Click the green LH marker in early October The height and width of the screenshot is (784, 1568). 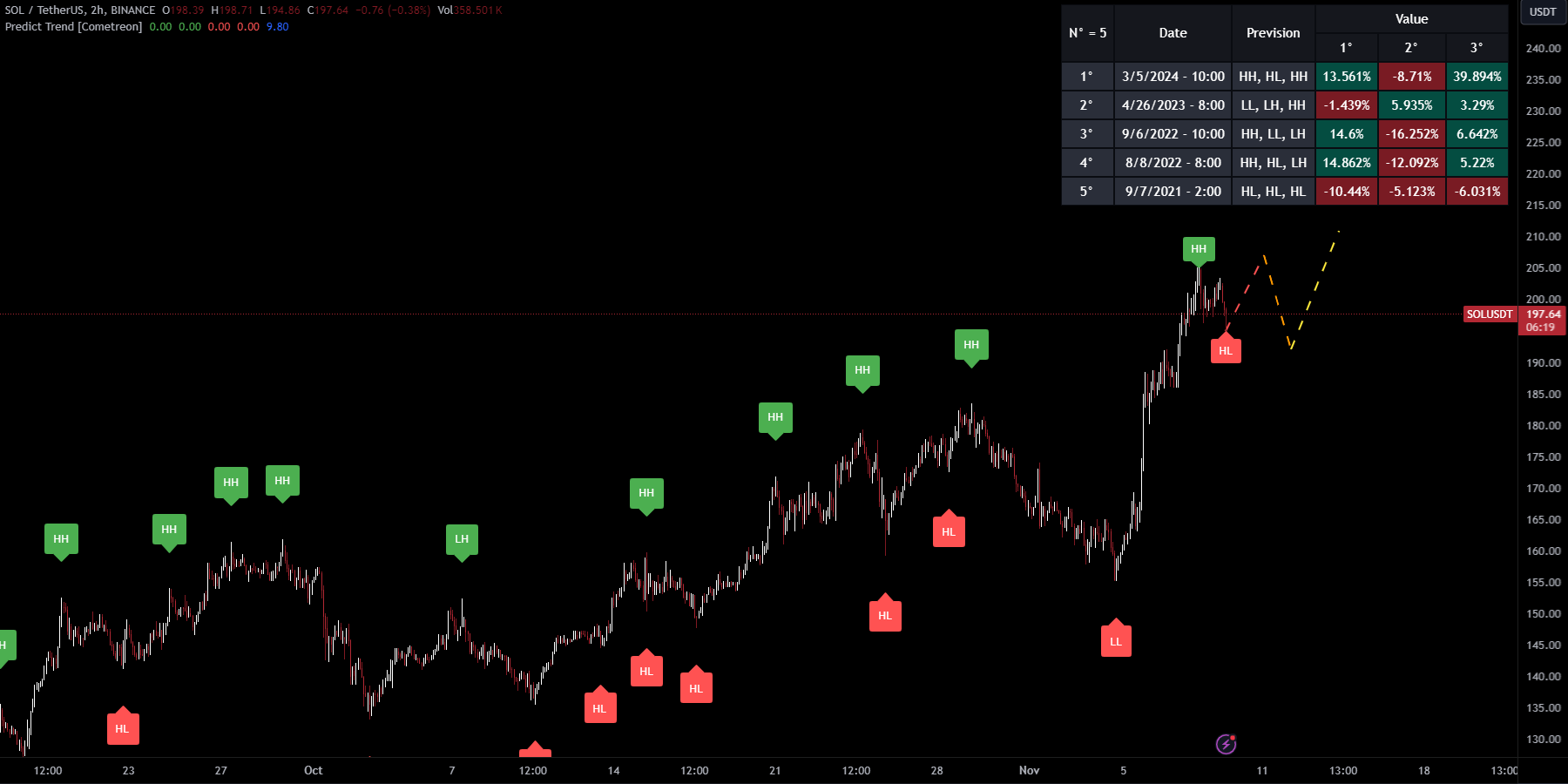pos(463,539)
